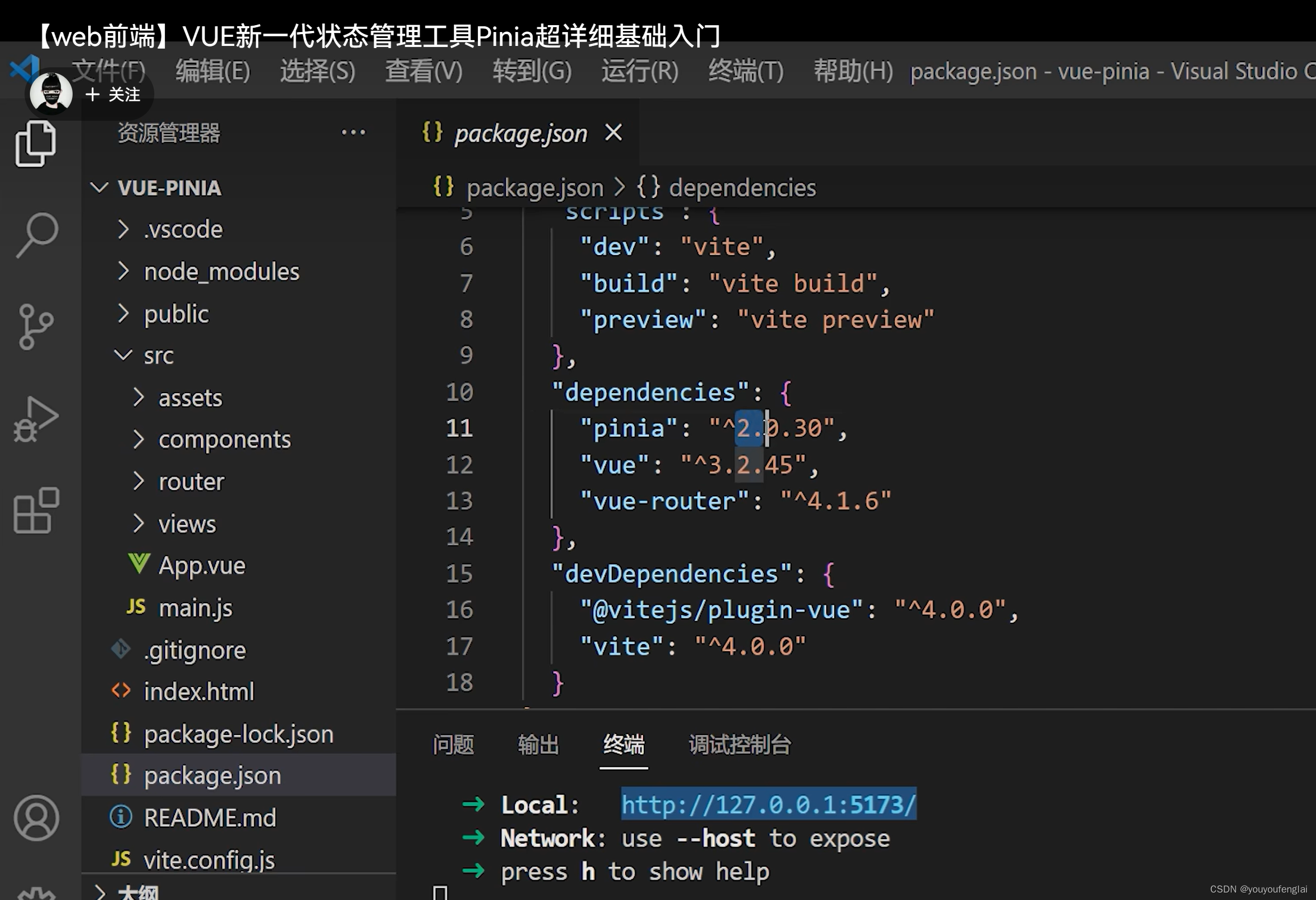Switch to the 调试控制台 panel tab
Image resolution: width=1316 pixels, height=900 pixels.
coord(740,744)
